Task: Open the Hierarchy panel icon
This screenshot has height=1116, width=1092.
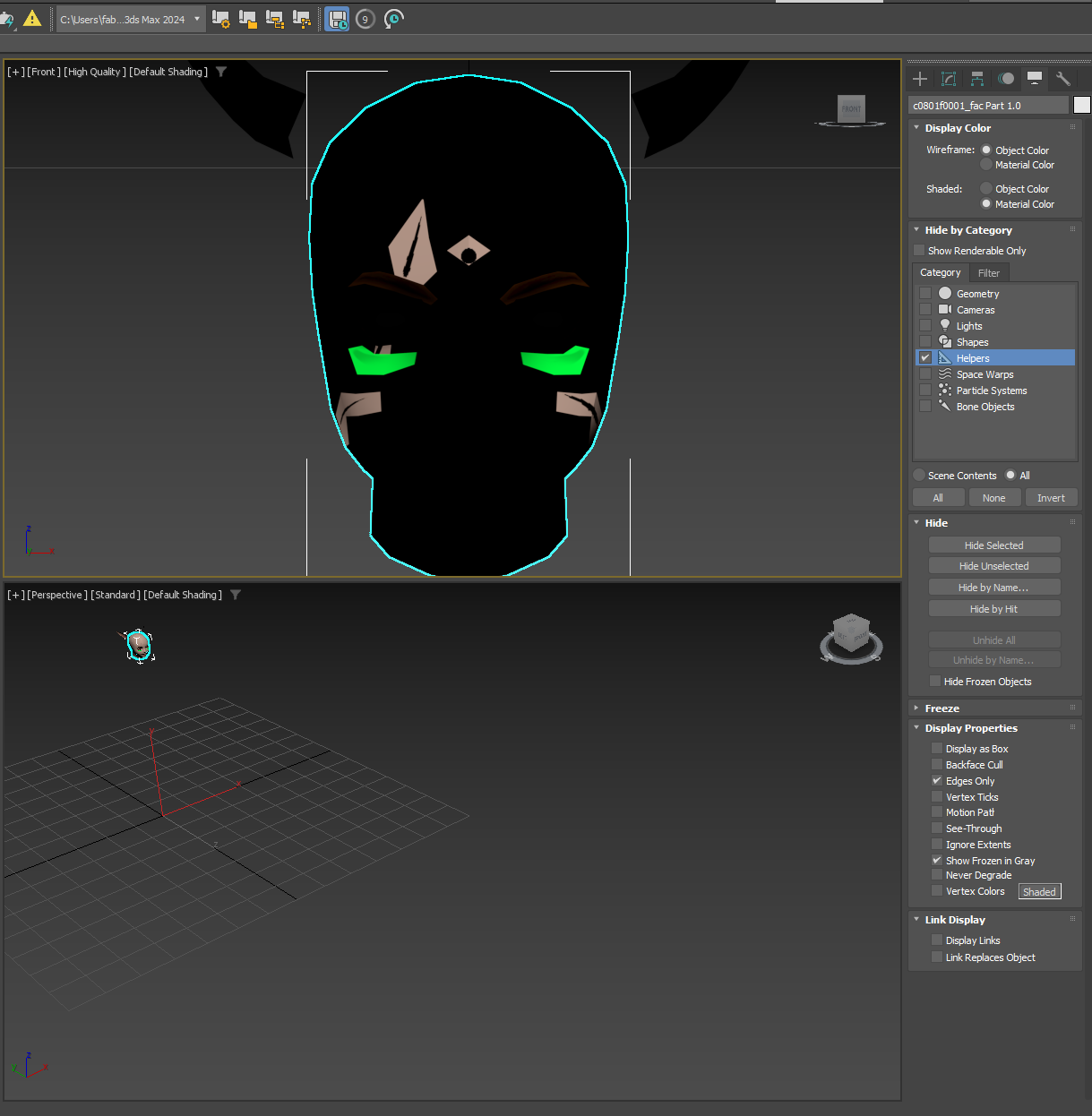Action: click(977, 79)
